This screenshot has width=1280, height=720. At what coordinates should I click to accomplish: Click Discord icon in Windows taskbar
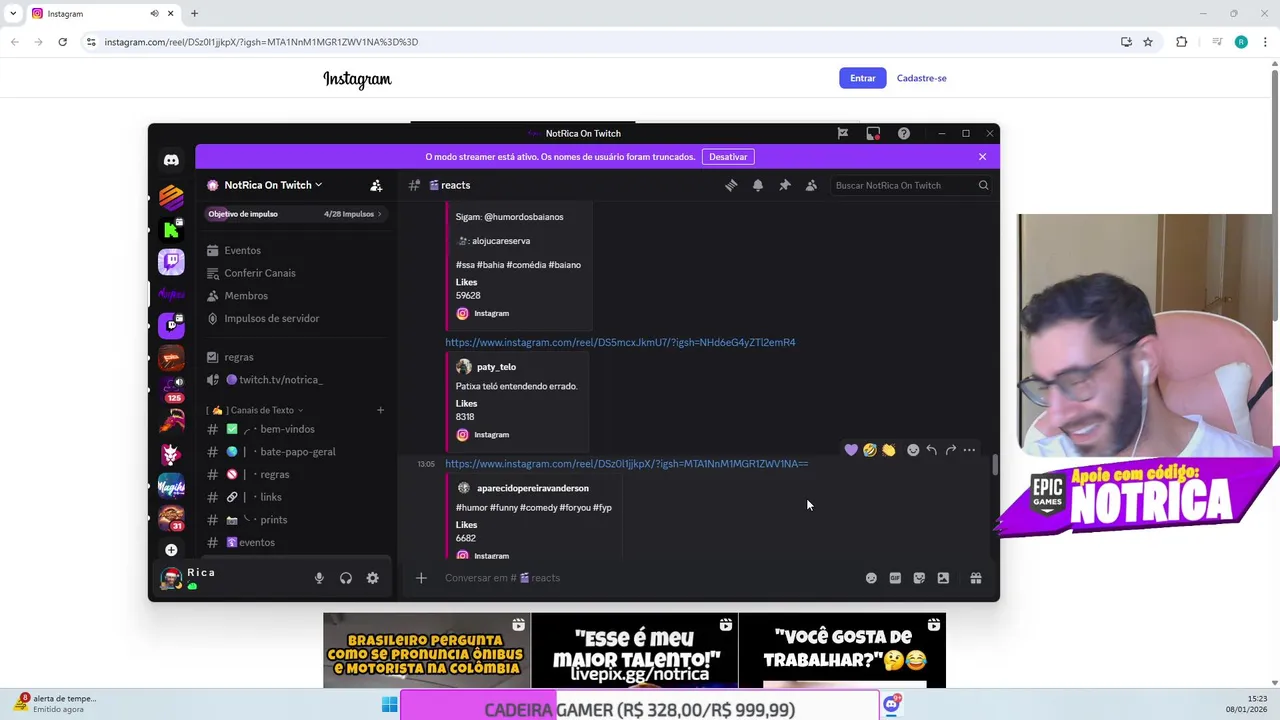click(x=891, y=705)
